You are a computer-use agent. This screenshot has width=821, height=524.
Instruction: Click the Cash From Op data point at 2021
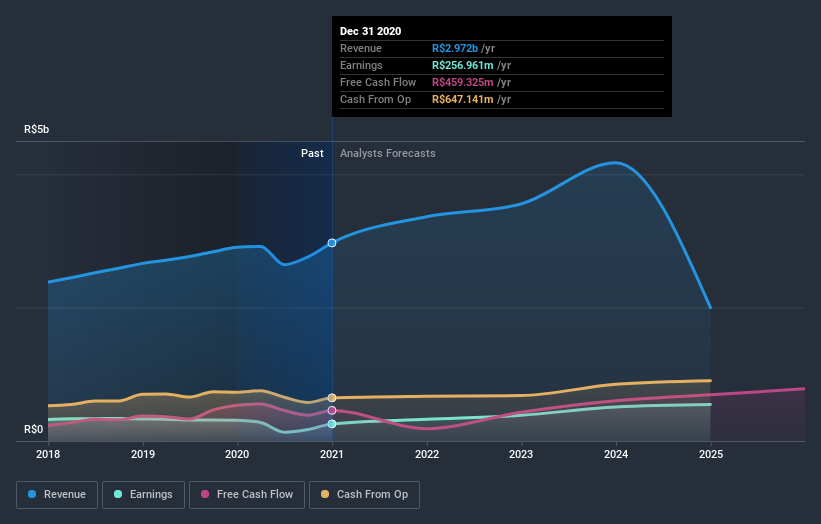pos(332,398)
